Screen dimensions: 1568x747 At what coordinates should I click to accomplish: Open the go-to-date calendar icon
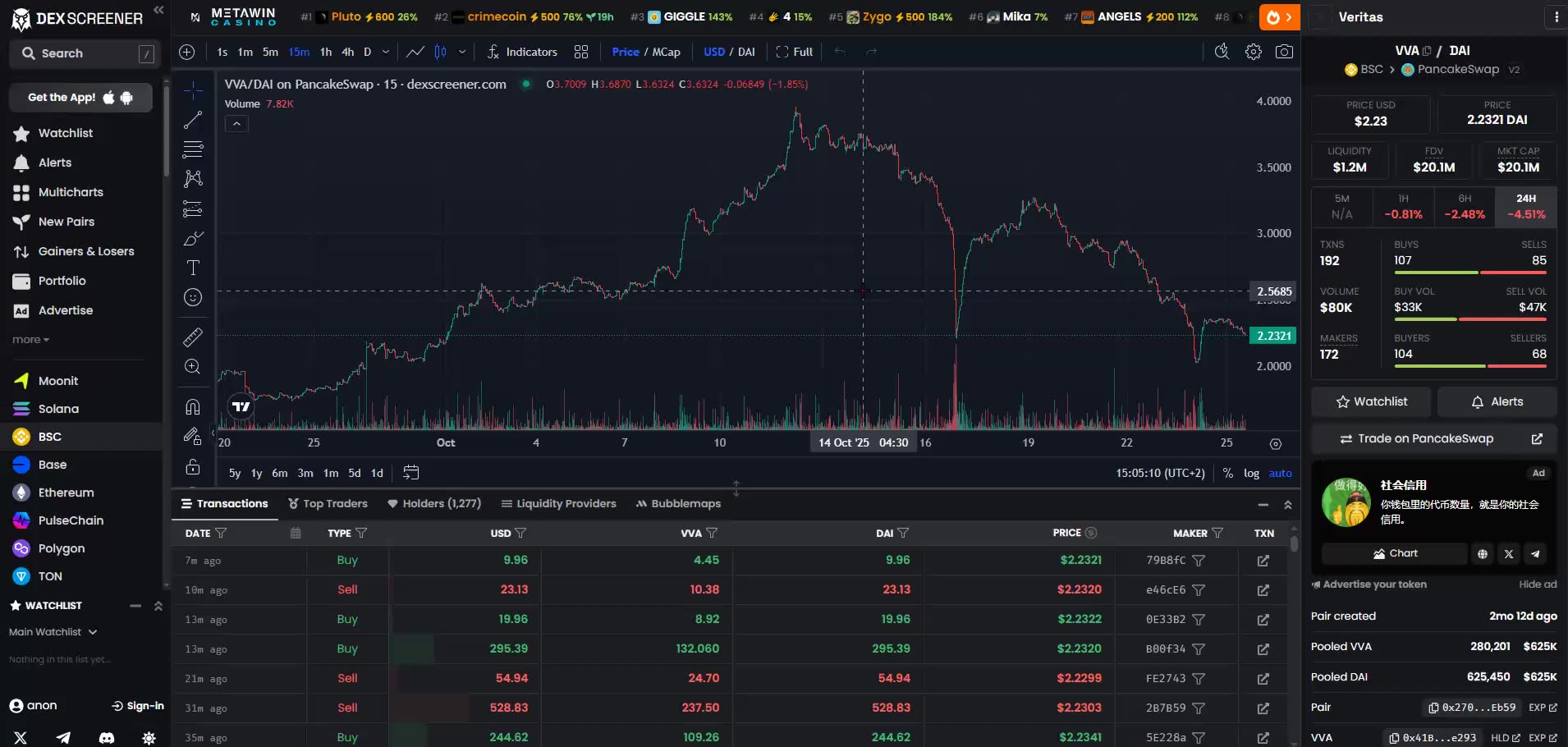point(411,472)
